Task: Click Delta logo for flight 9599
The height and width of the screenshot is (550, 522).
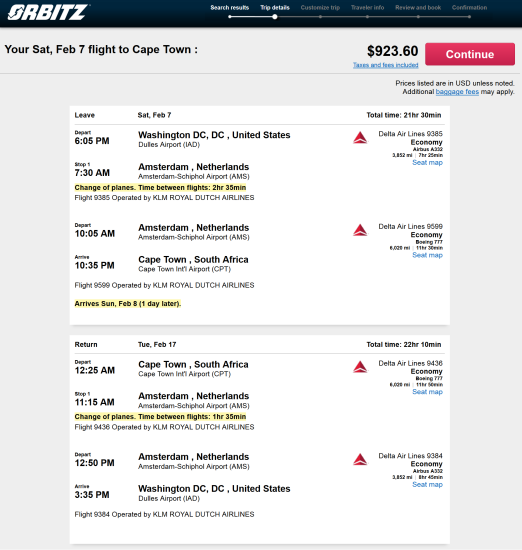Action: 360,230
